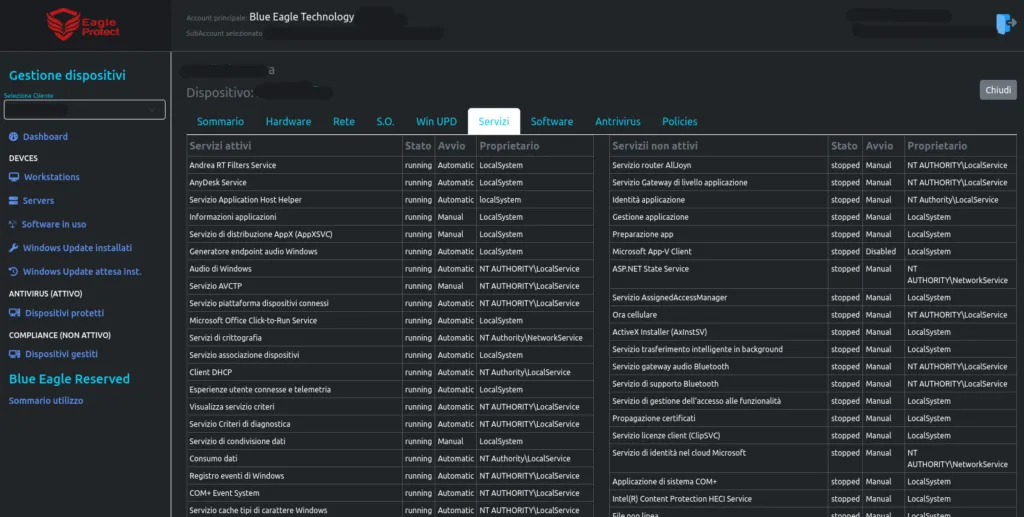Select Esperienze utente connesse e telemetria
This screenshot has width=1024, height=517.
pyautogui.click(x=390, y=390)
